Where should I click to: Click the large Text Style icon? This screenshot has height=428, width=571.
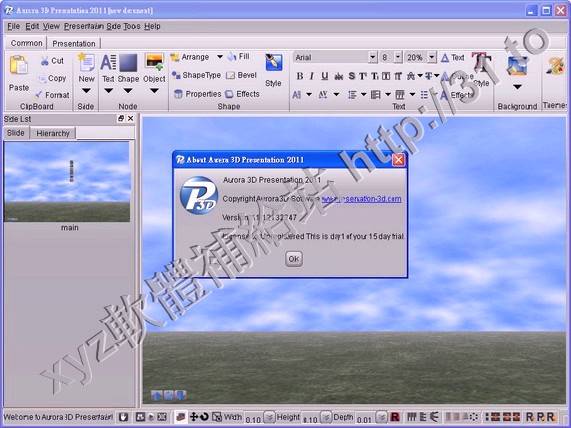[481, 62]
